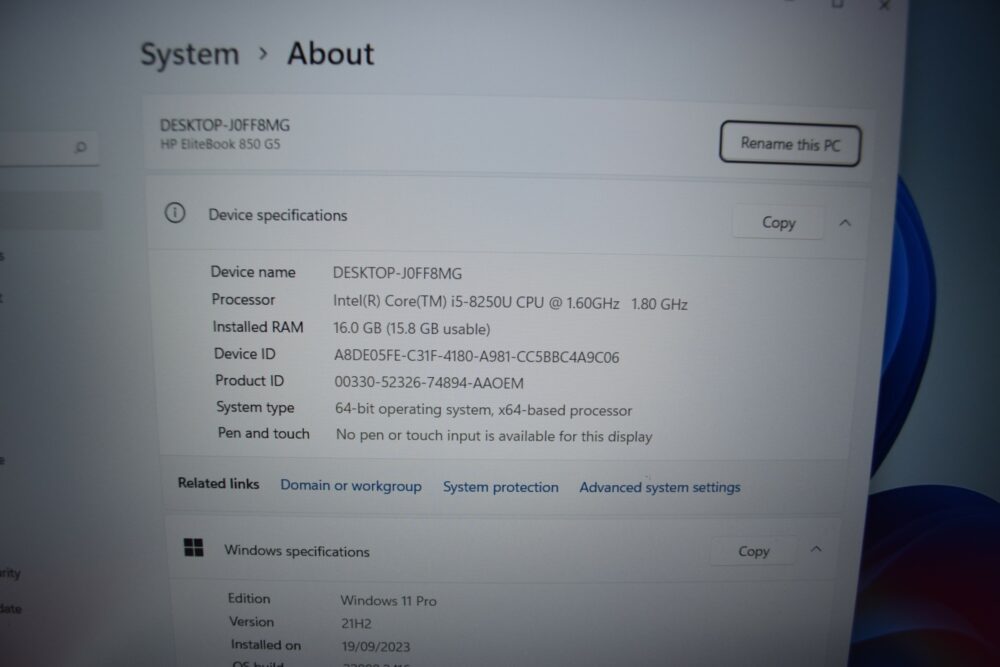
Task: Copy the Windows specifications
Action: [x=753, y=551]
